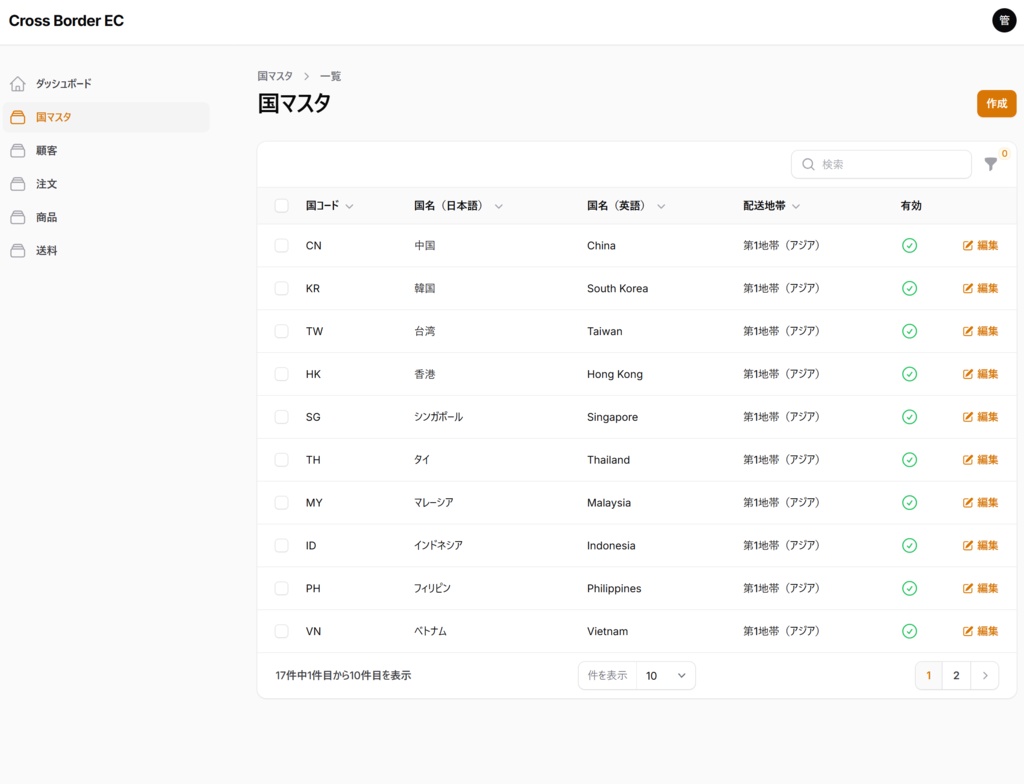This screenshot has width=1024, height=784.
Task: Click the green active status icon for 中国
Action: [909, 245]
